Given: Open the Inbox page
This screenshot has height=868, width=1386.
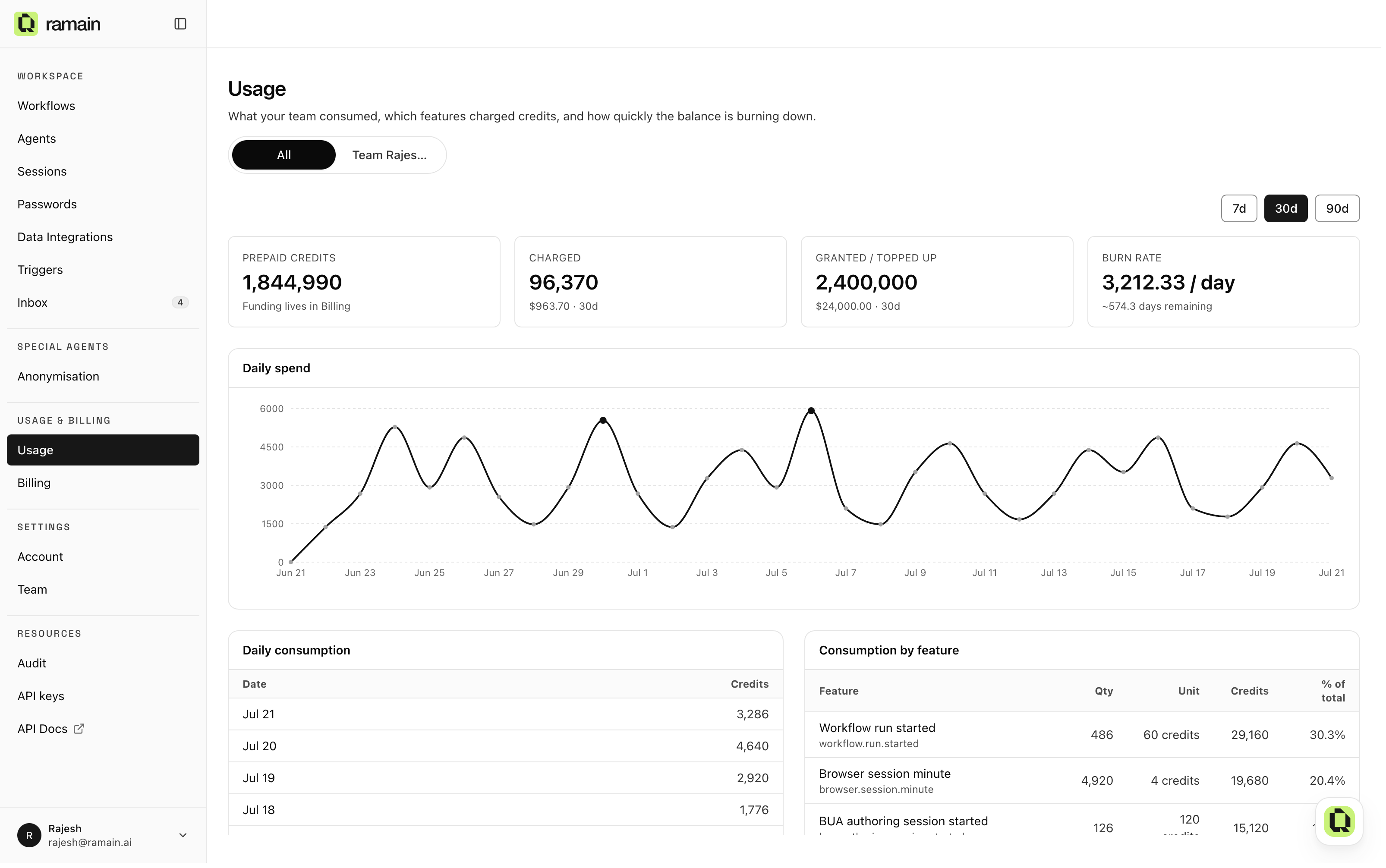Looking at the screenshot, I should point(104,302).
